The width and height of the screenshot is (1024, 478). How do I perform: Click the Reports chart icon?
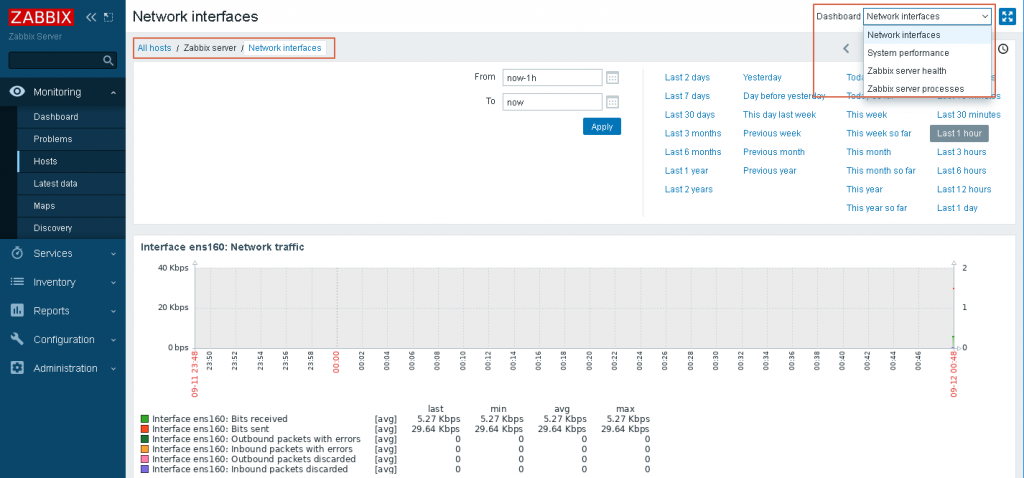click(18, 311)
